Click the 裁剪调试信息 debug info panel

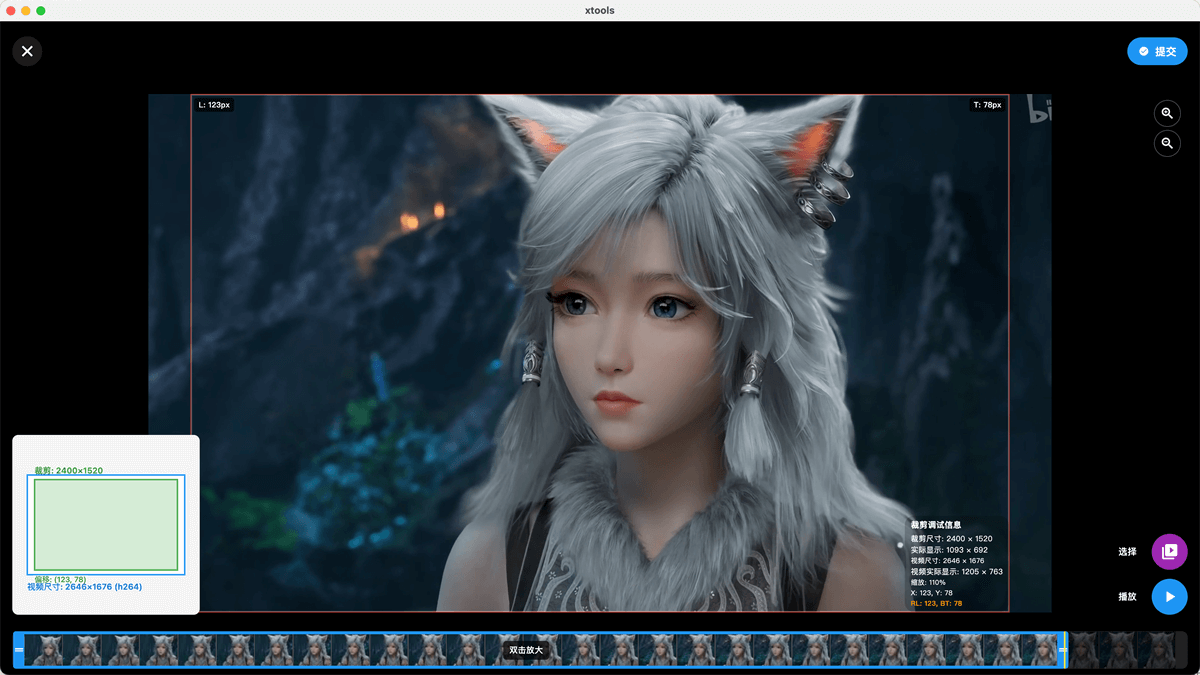click(956, 564)
